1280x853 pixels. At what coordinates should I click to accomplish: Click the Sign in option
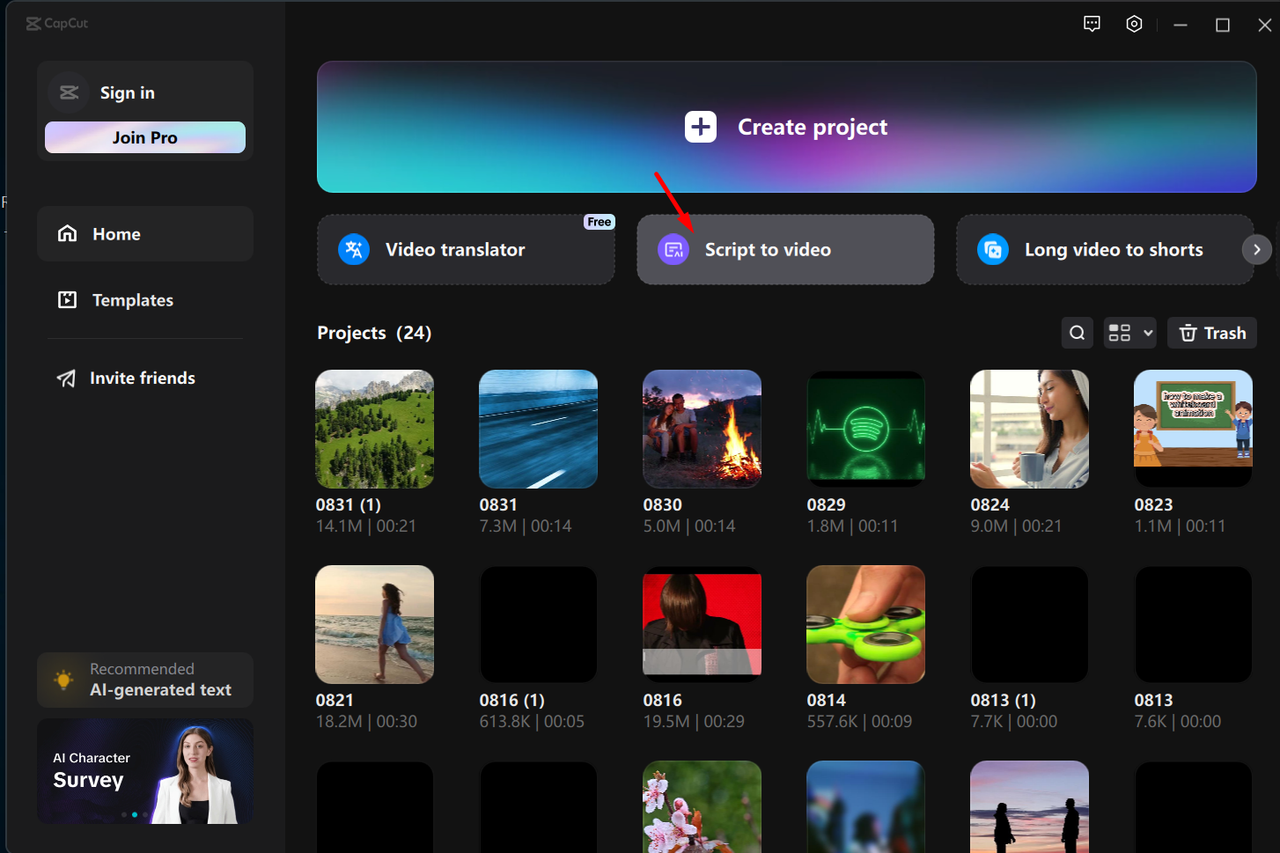pos(127,92)
